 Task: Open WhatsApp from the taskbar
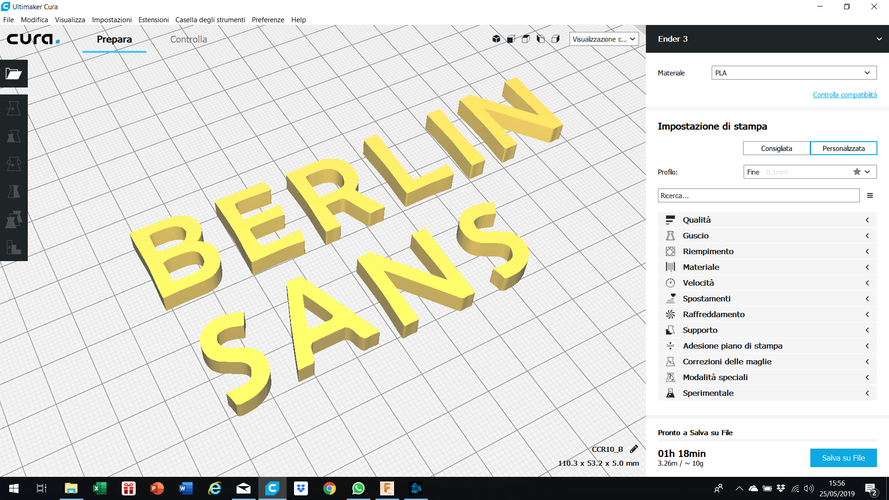pos(358,488)
